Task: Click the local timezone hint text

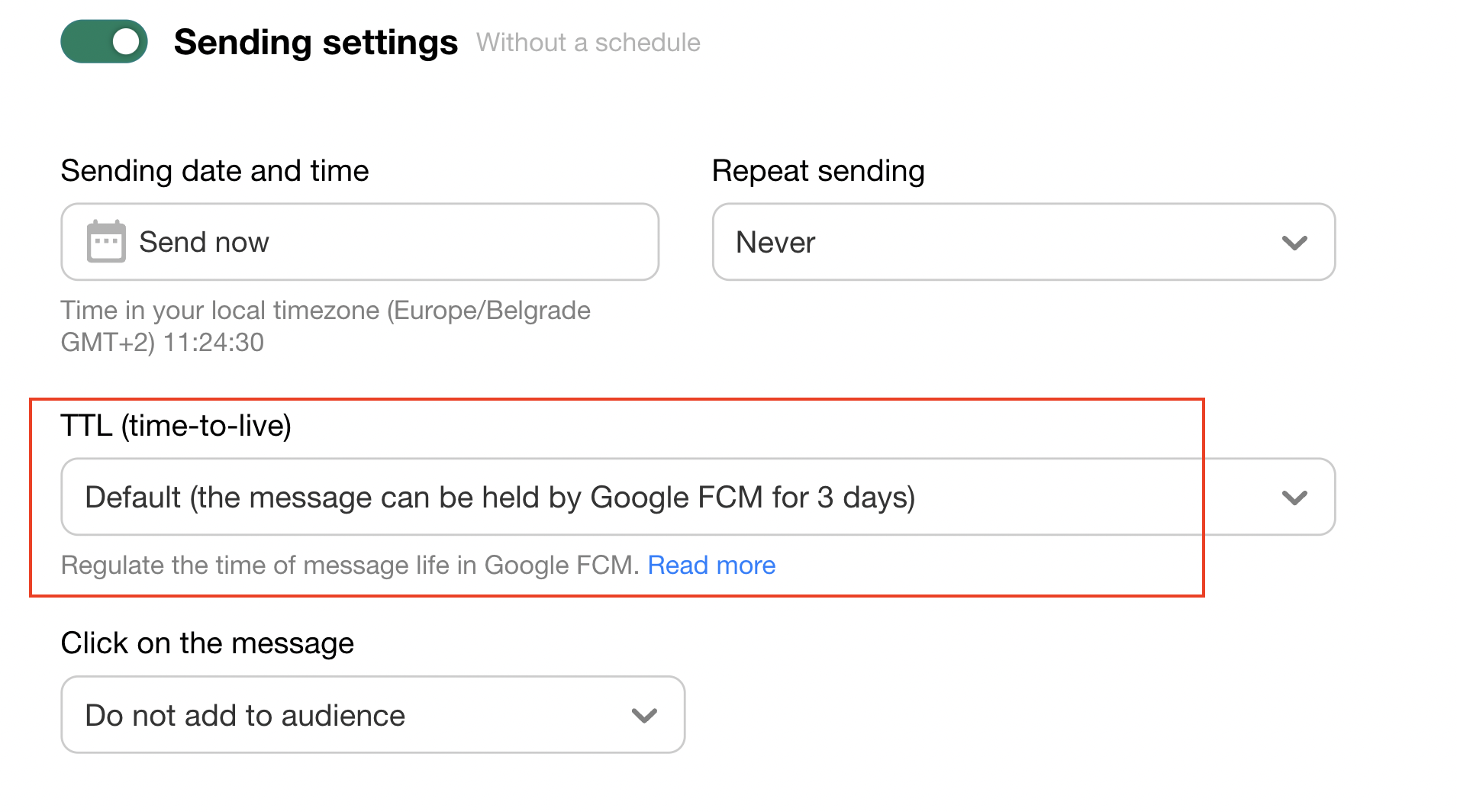Action: point(325,326)
